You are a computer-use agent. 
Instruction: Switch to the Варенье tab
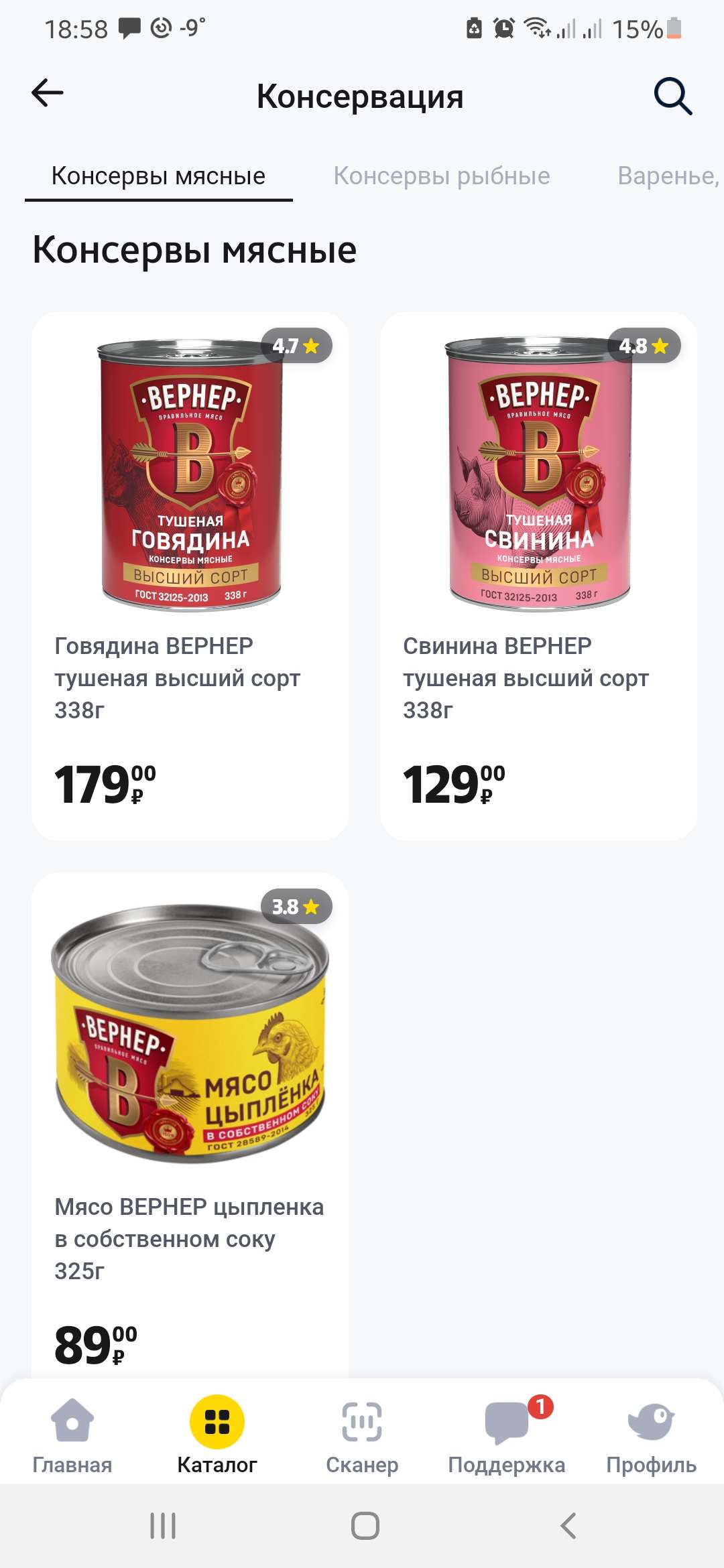(x=668, y=176)
